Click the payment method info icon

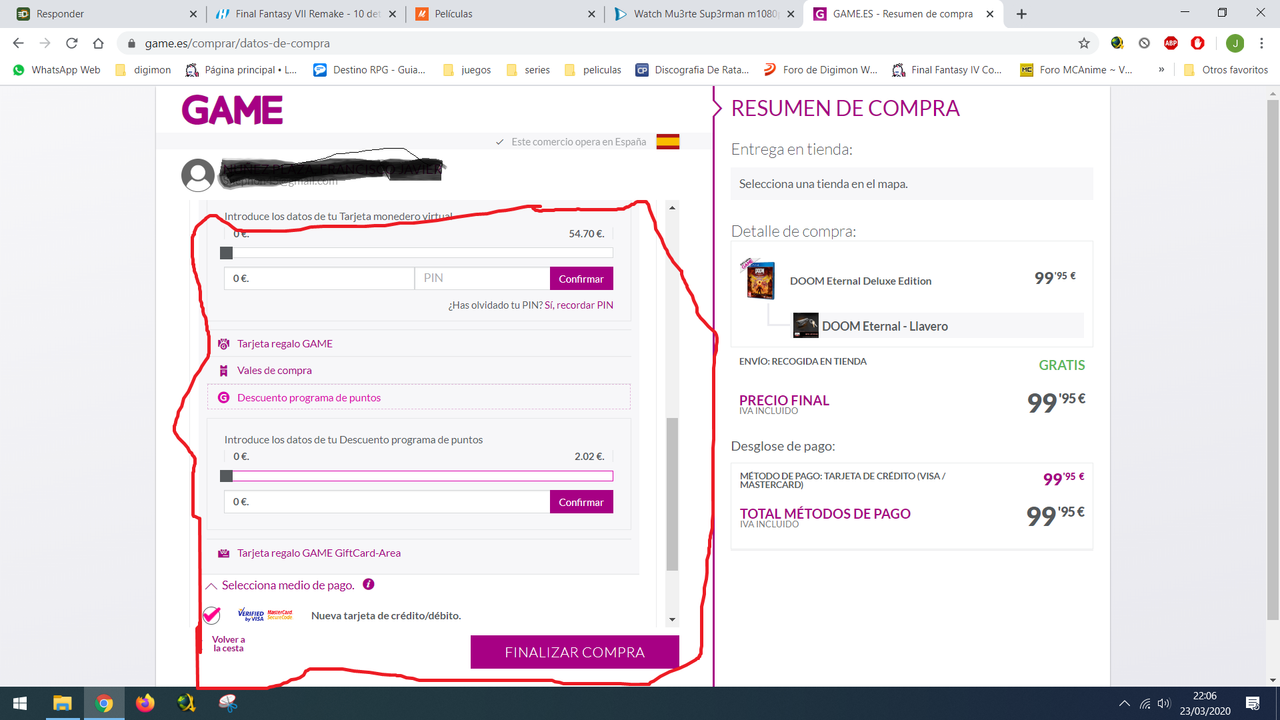(369, 584)
